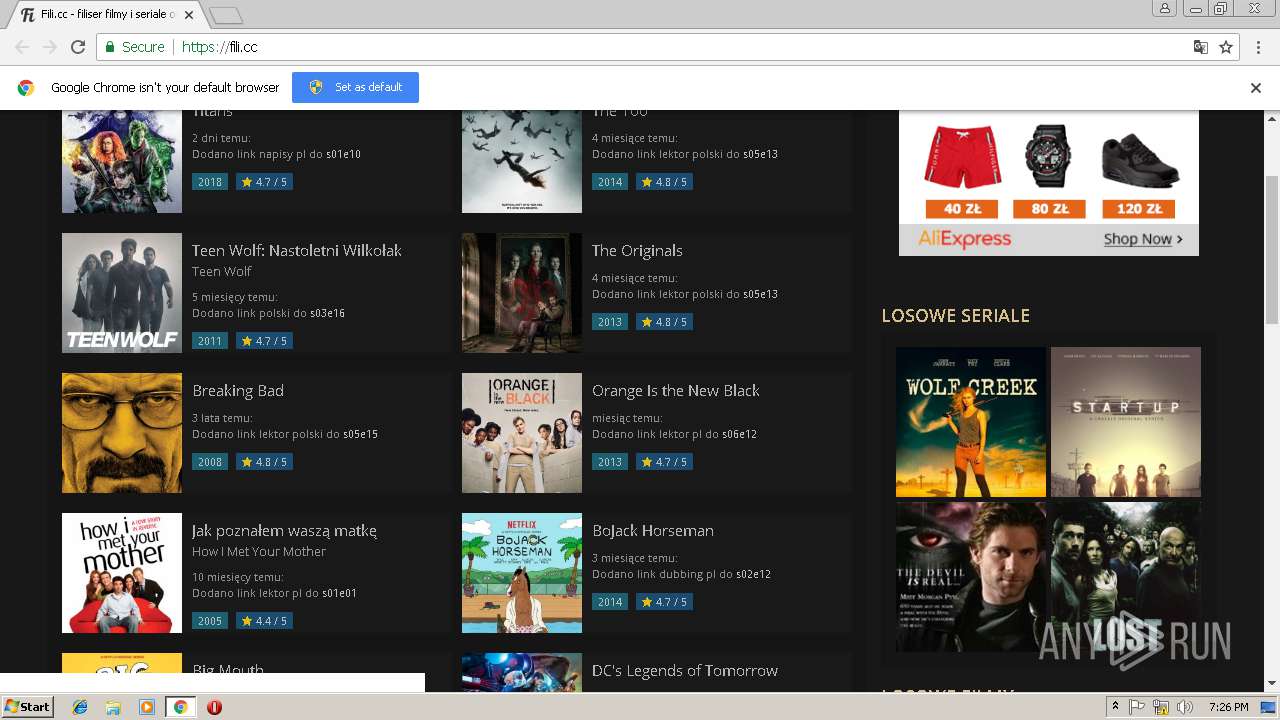The height and width of the screenshot is (720, 1280).
Task: View site info via the Secure padlock
Action: 134,47
